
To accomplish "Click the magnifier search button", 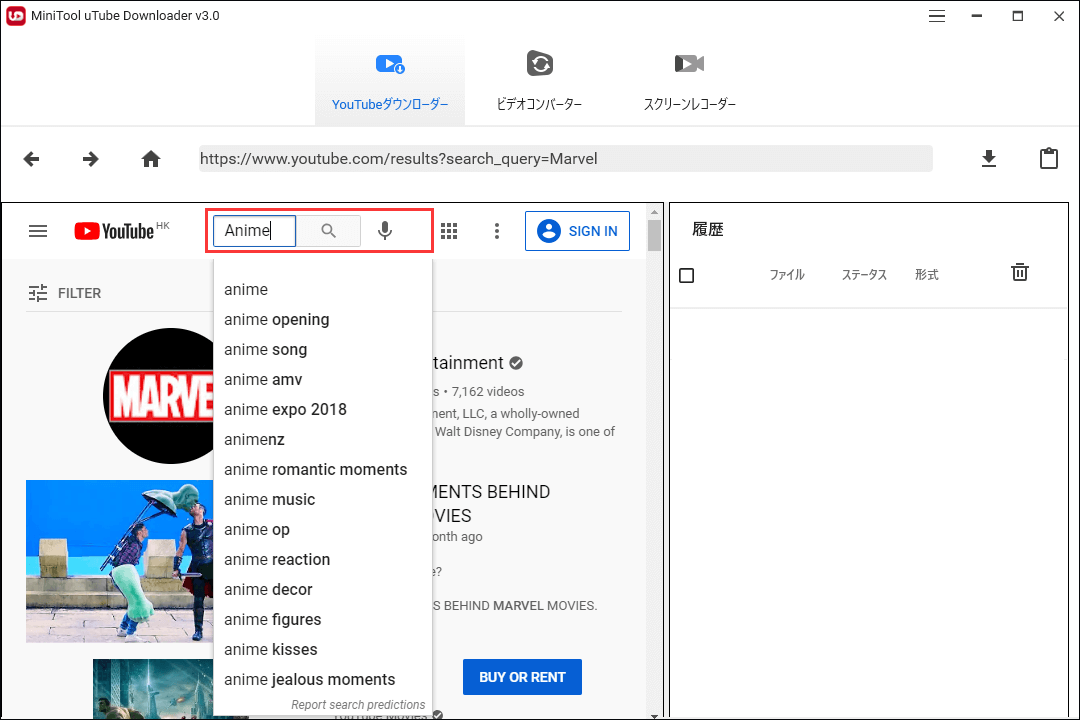I will [x=329, y=231].
